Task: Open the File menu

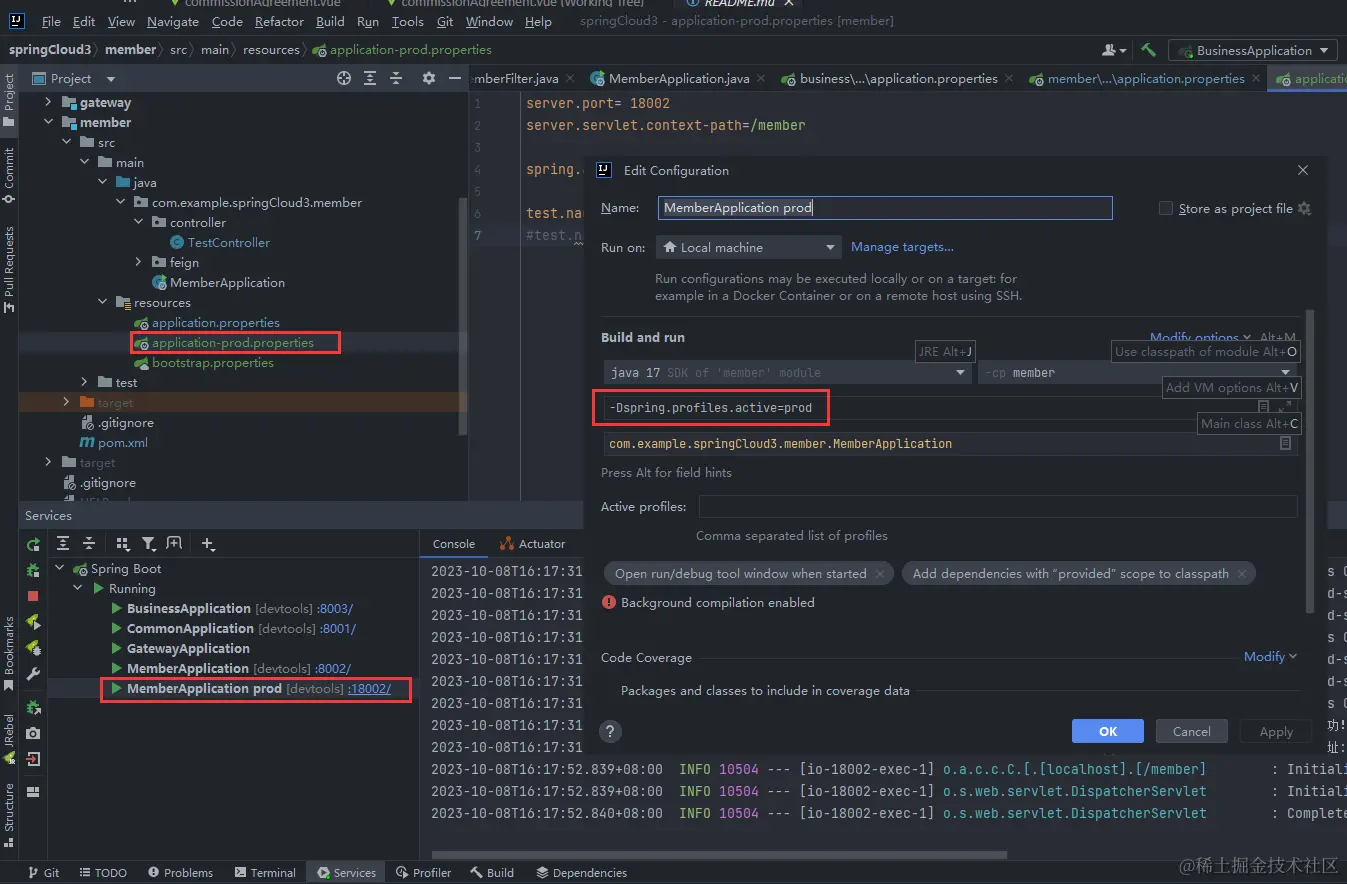Action: click(x=51, y=21)
